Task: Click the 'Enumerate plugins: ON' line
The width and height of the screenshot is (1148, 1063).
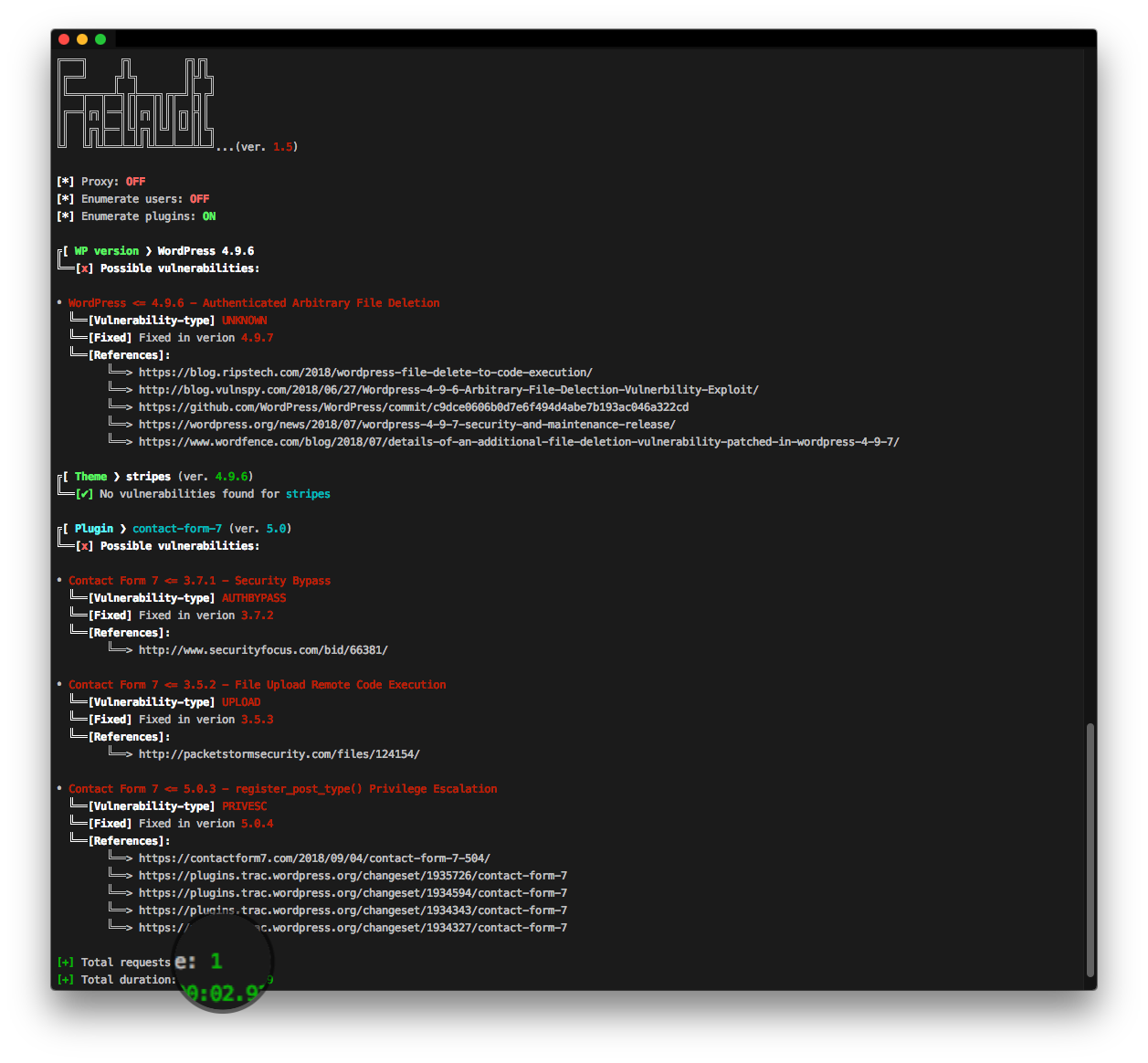Action: (x=136, y=216)
